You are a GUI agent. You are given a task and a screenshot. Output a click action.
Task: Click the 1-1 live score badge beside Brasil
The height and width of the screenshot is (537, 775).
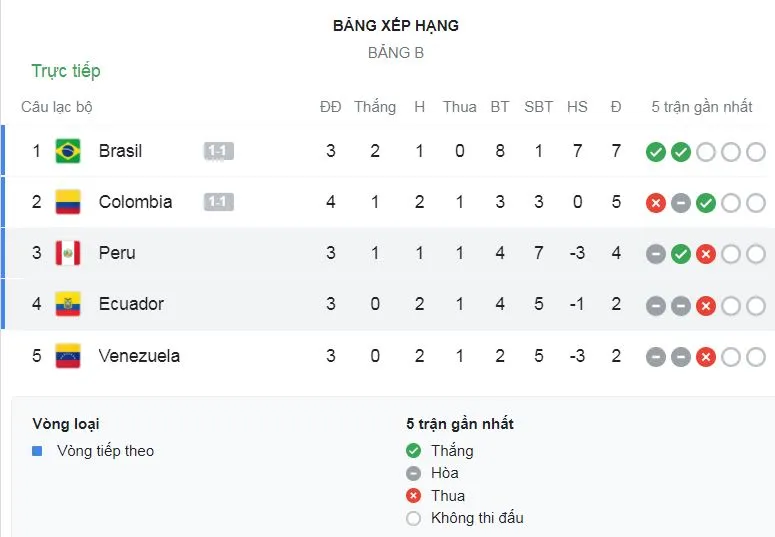coord(218,151)
